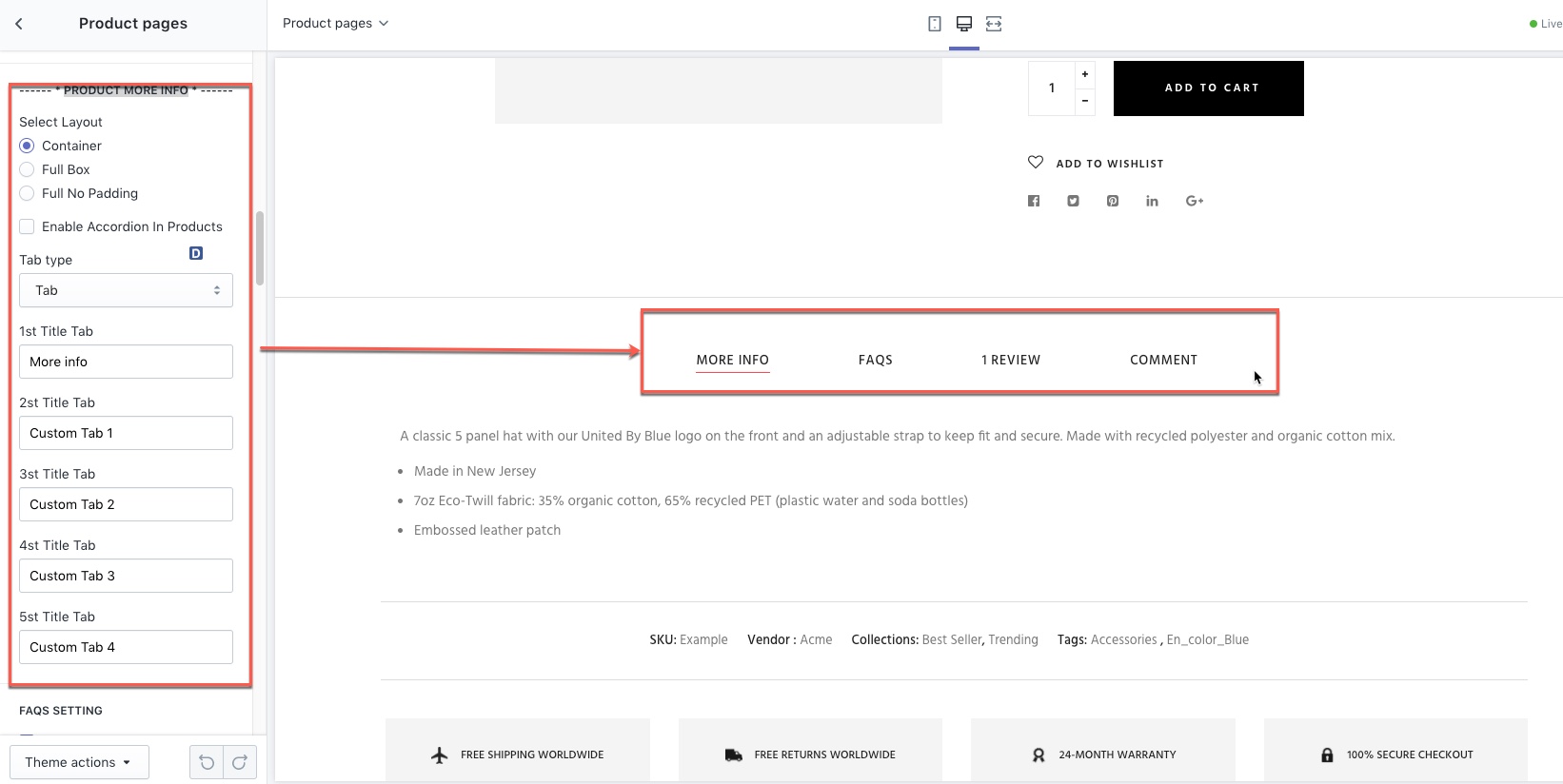Screen dimensions: 1563x784
Task: Click the airplane free shipping icon
Action: 439,755
